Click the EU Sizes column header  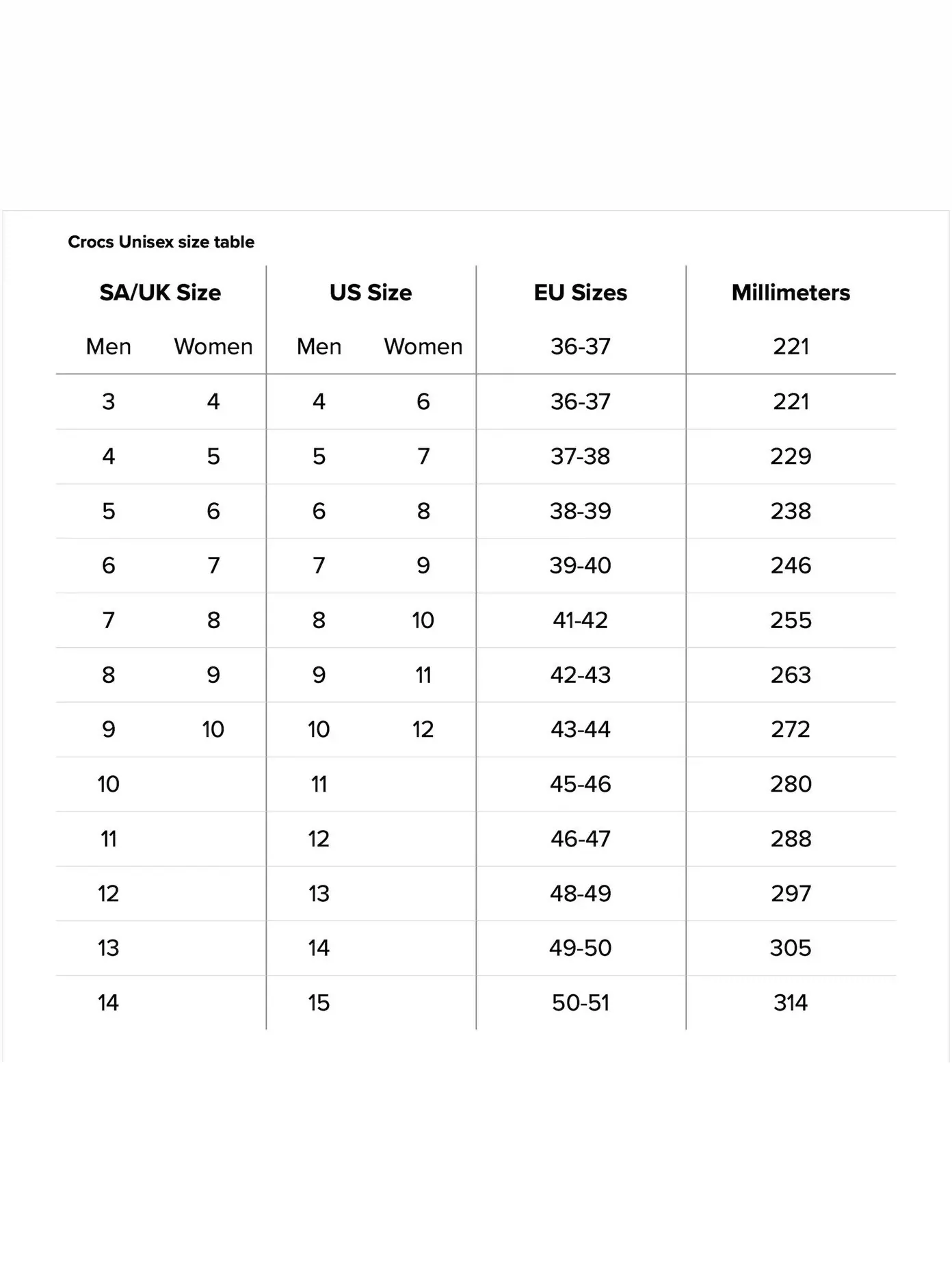pos(581,293)
